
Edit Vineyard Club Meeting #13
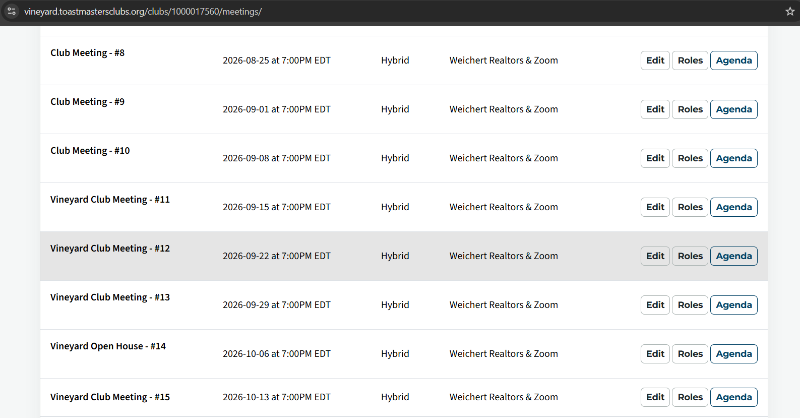point(655,305)
